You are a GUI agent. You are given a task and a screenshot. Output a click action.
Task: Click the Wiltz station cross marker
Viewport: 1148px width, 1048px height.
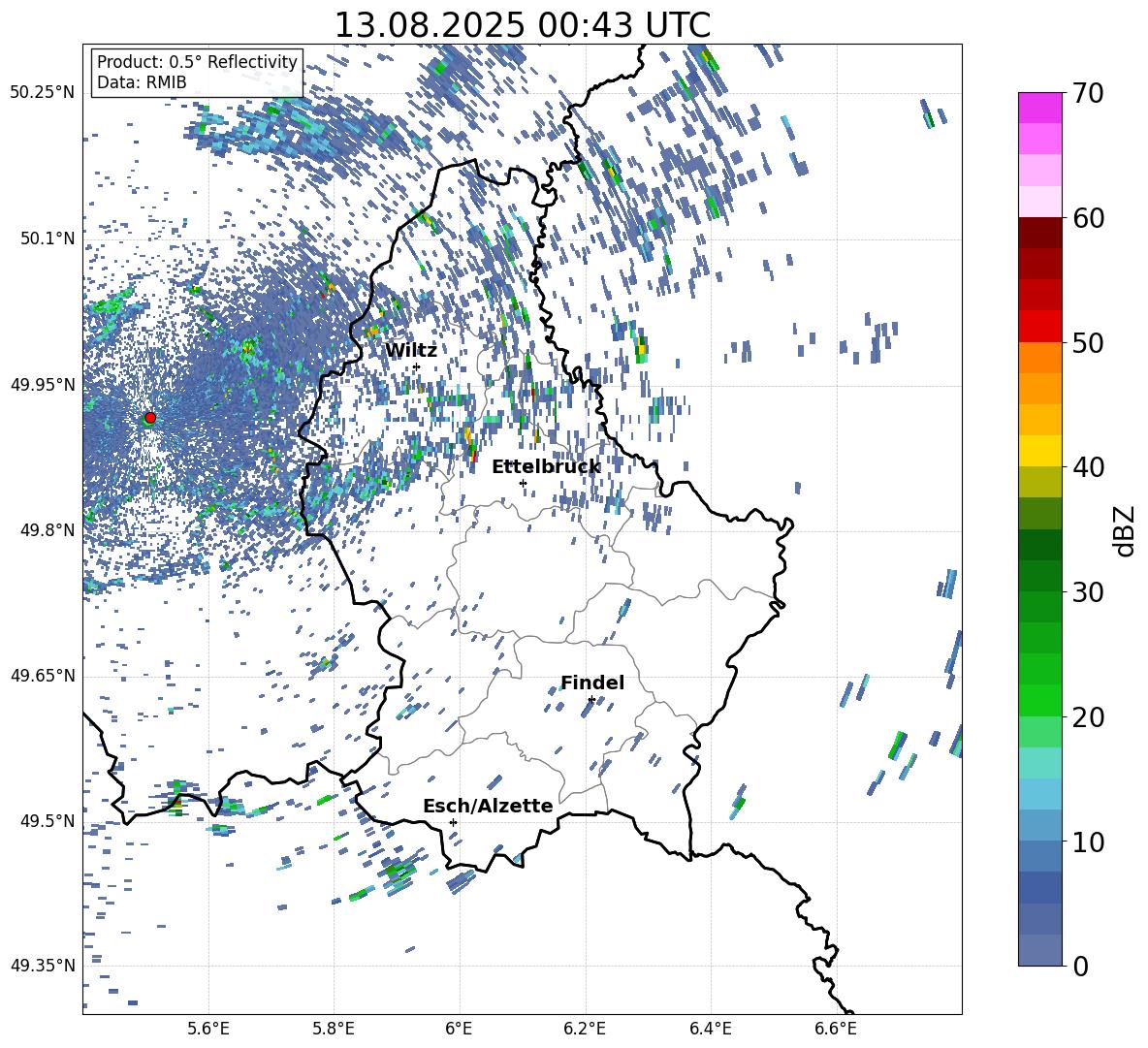tap(417, 366)
